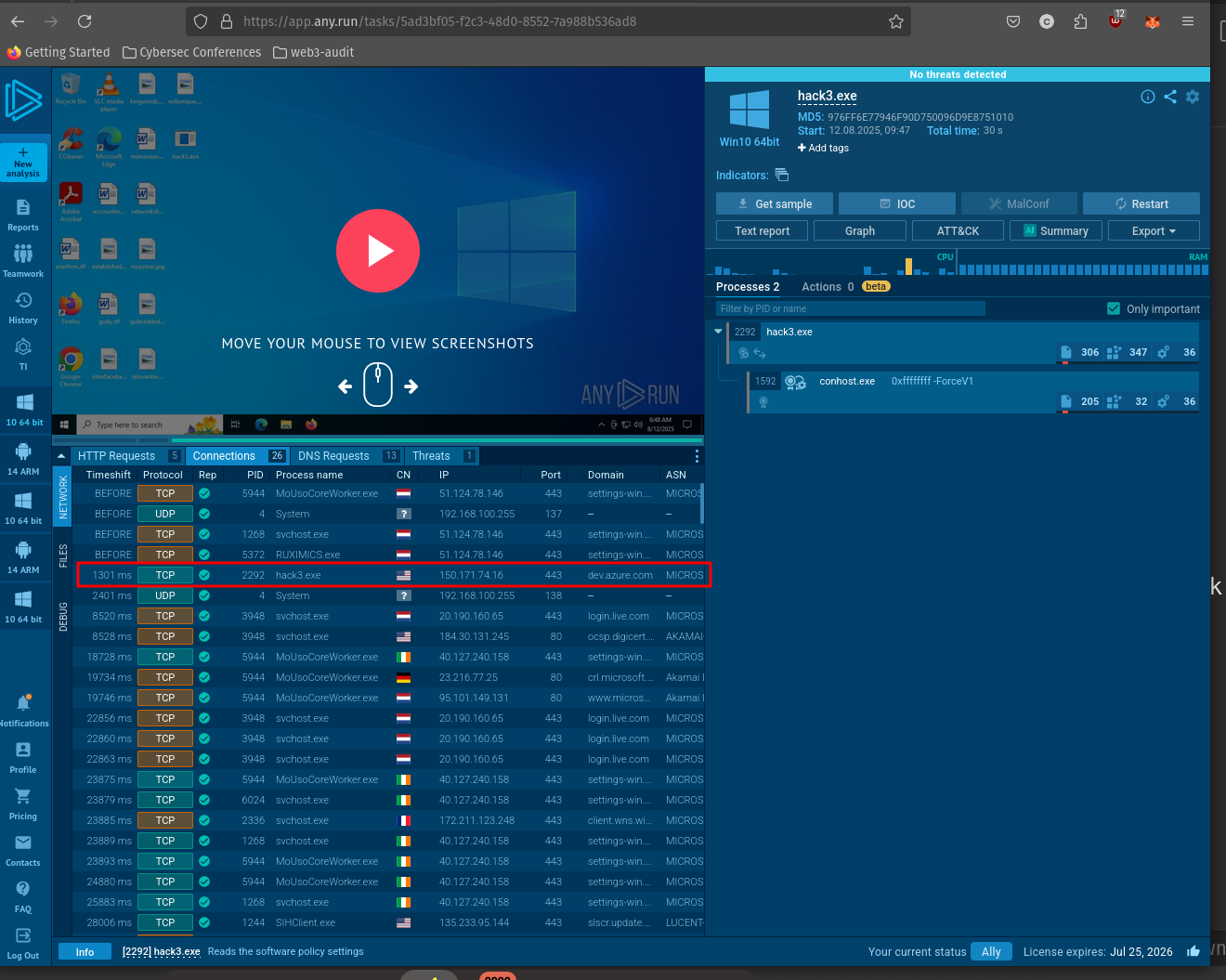Toggle the Only important checkbox
This screenshot has width=1226, height=980.
[x=1114, y=308]
